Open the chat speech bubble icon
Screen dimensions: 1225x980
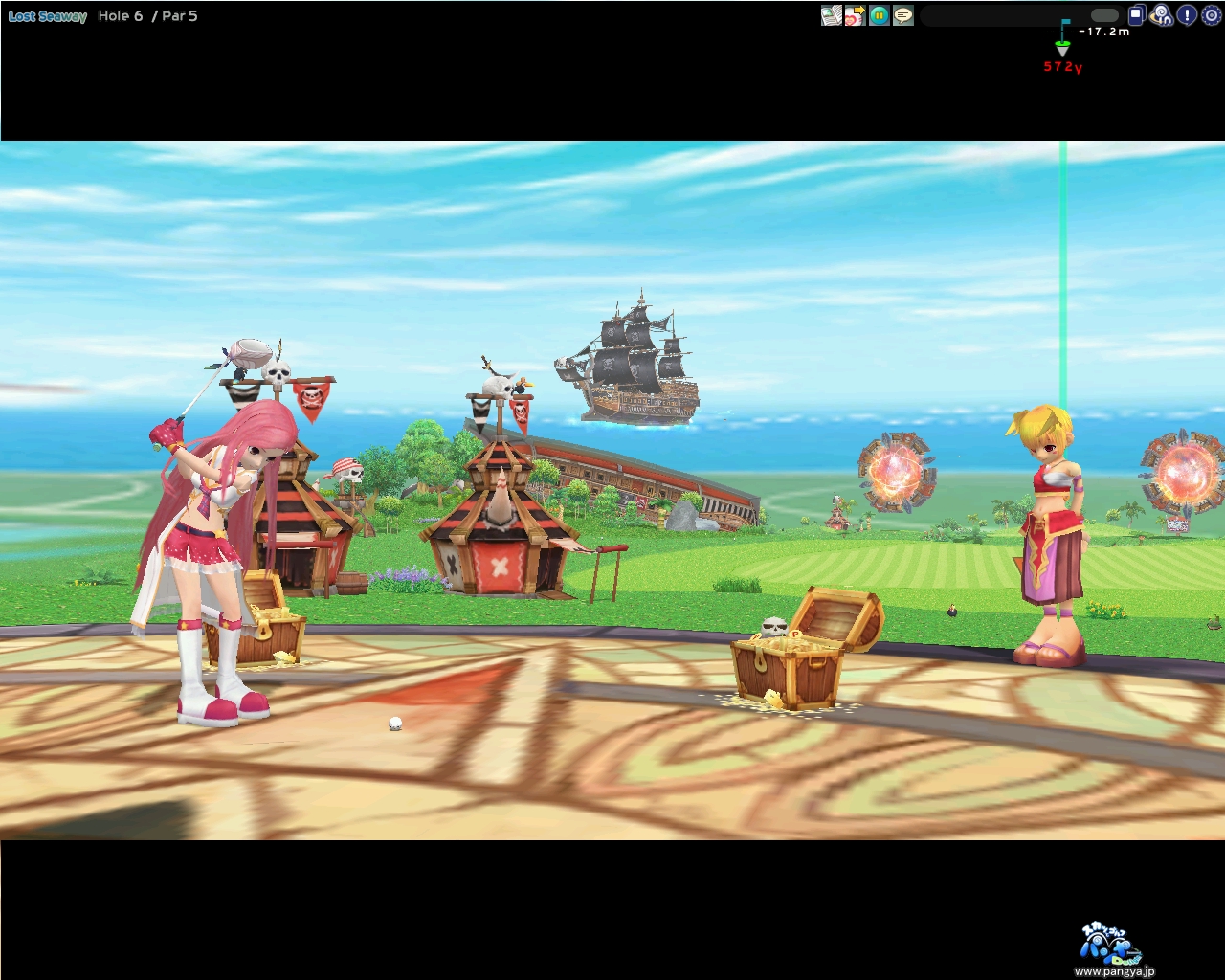click(x=902, y=15)
